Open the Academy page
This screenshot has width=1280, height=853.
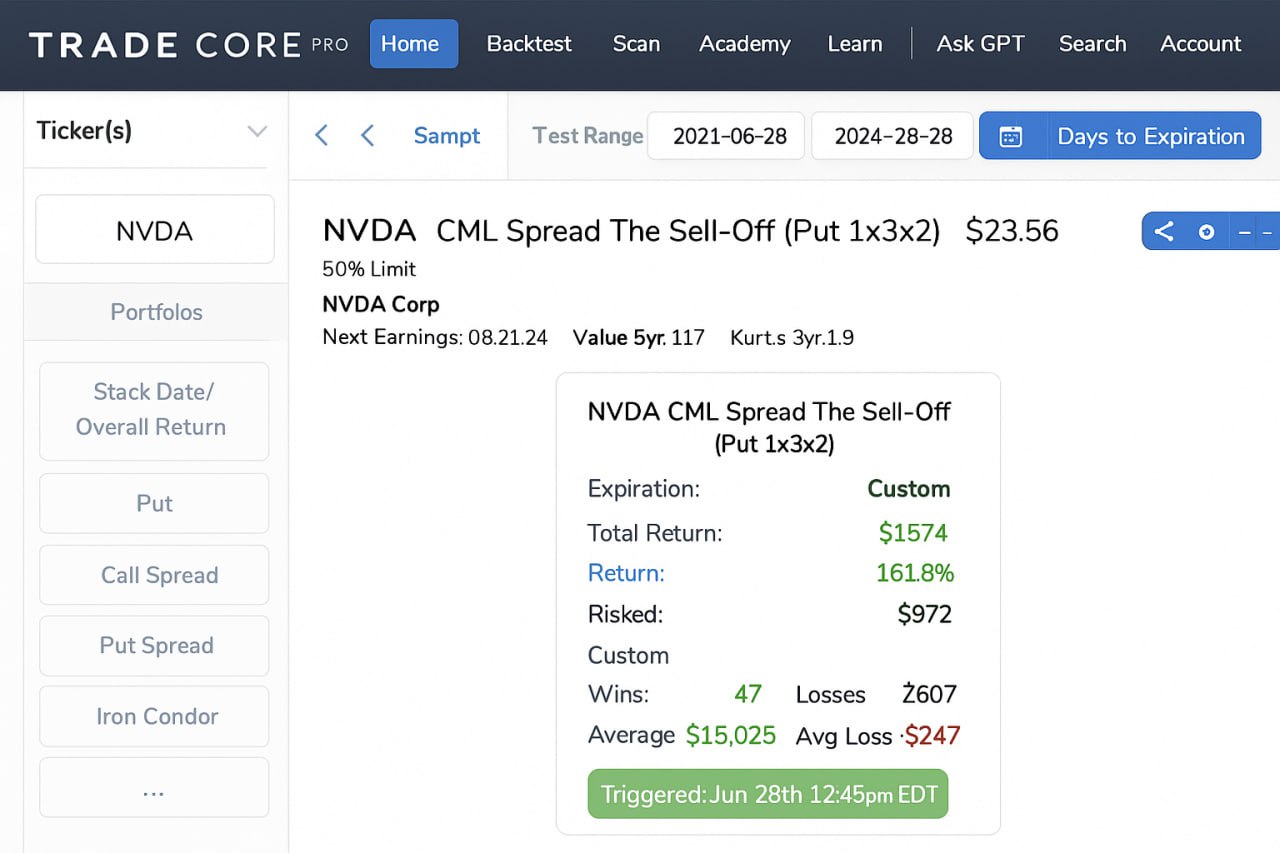[x=744, y=44]
